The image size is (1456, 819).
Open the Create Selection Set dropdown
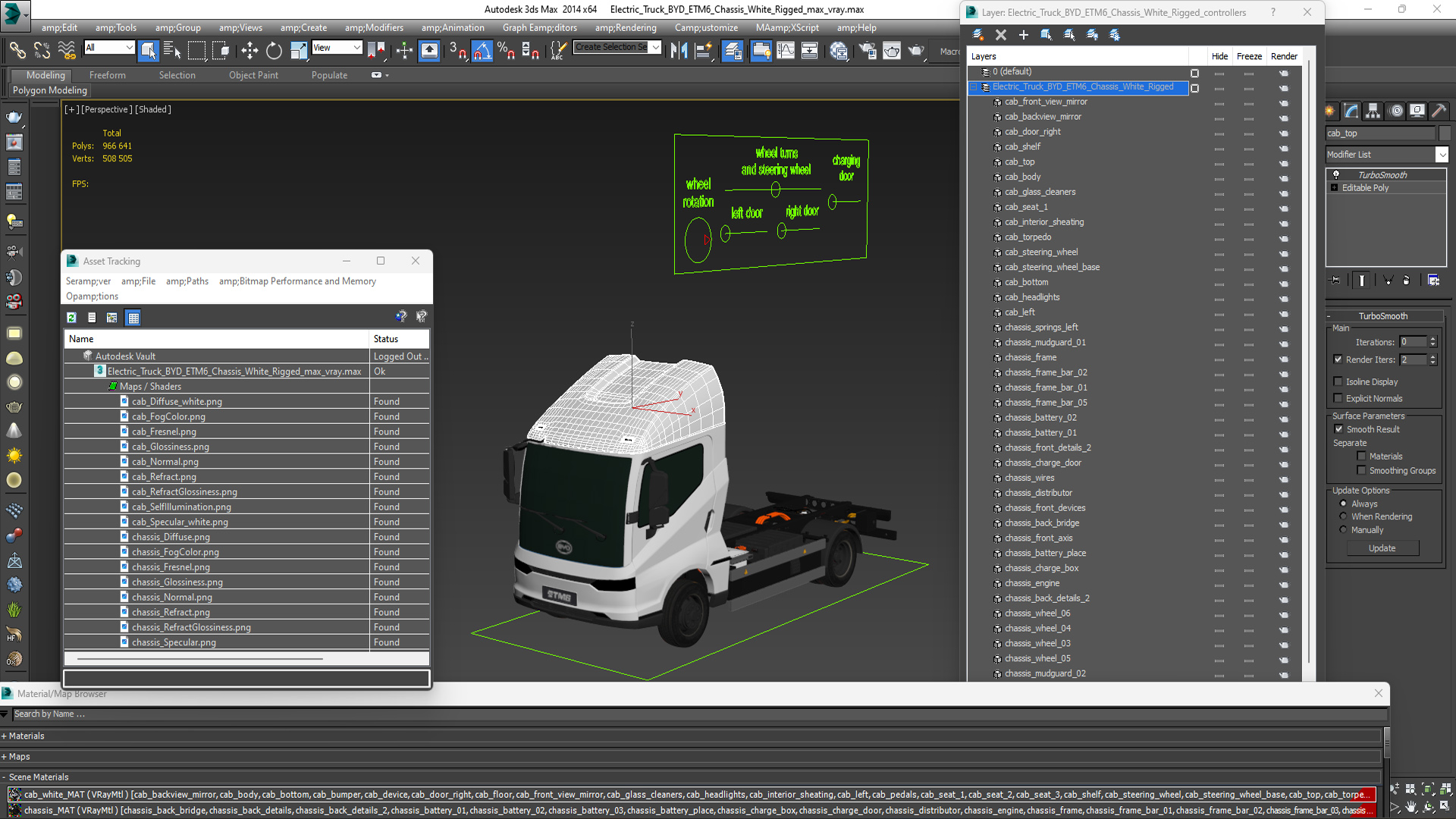[655, 47]
